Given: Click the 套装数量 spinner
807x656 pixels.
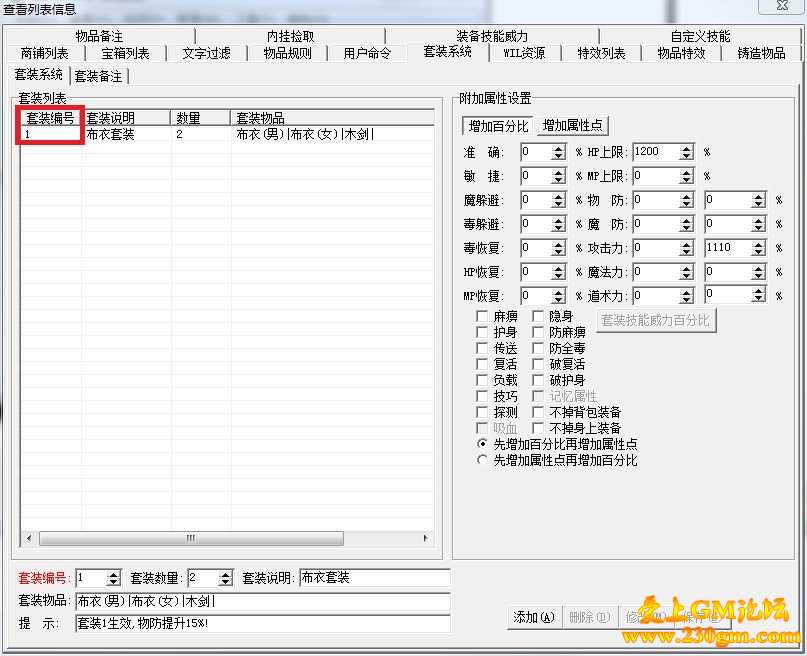Looking at the screenshot, I should [x=225, y=578].
